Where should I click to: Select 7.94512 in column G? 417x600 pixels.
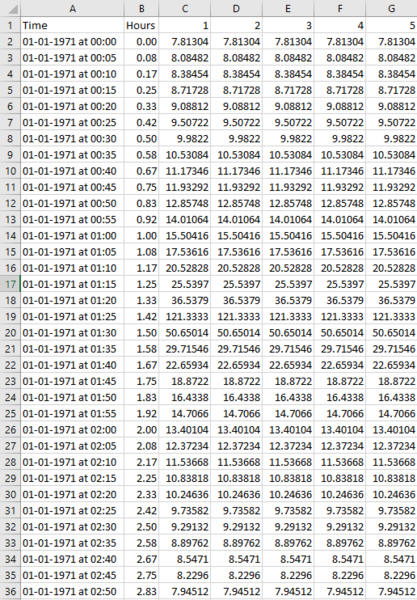pyautogui.click(x=391, y=592)
